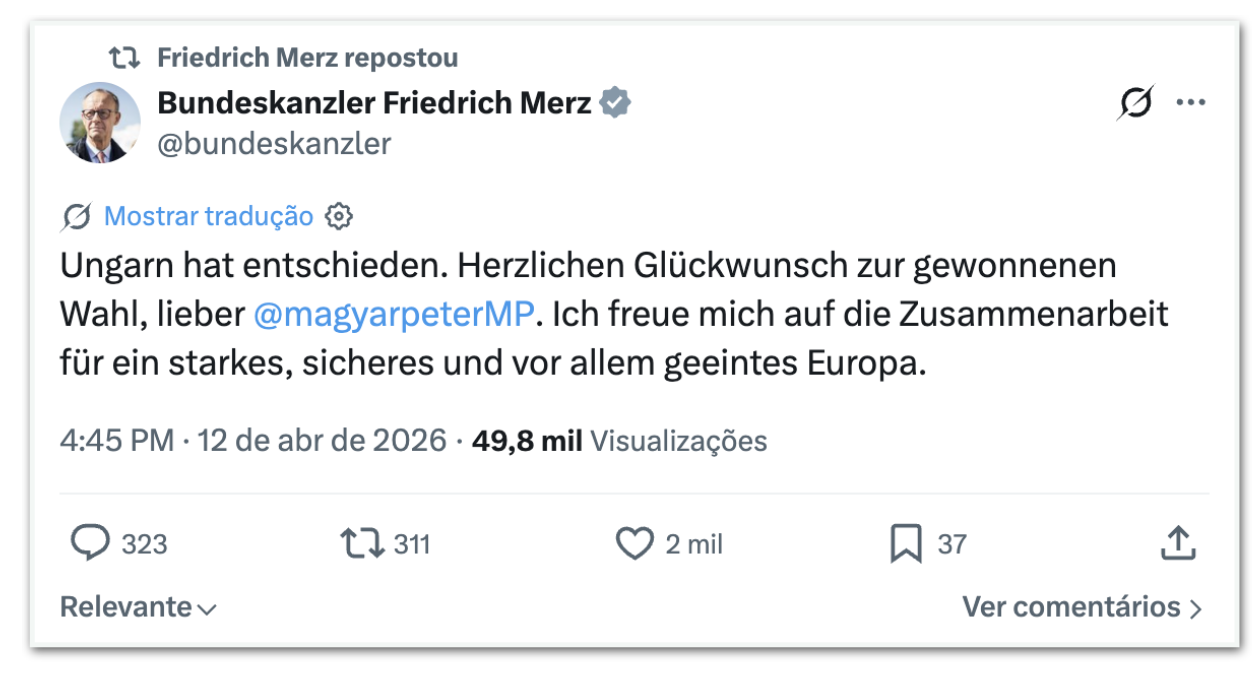Click the reply speech bubble icon
This screenshot has height=684, width=1252.
pos(90,543)
